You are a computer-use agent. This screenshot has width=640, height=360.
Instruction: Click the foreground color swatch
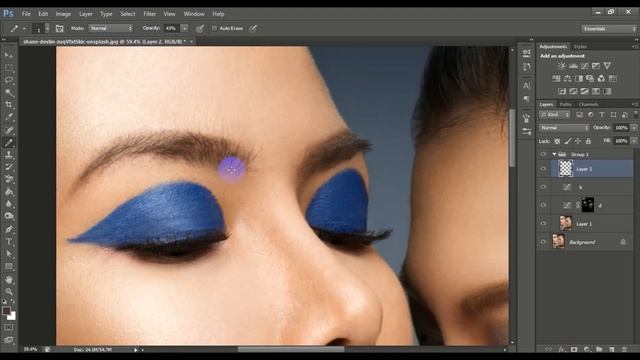click(6, 311)
